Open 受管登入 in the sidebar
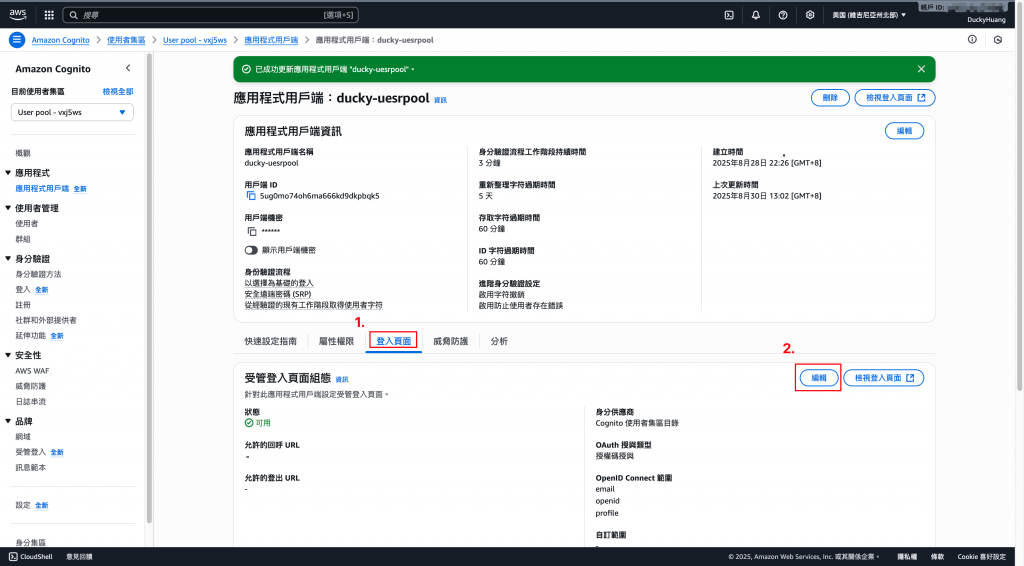The image size is (1024, 566). click(31, 452)
